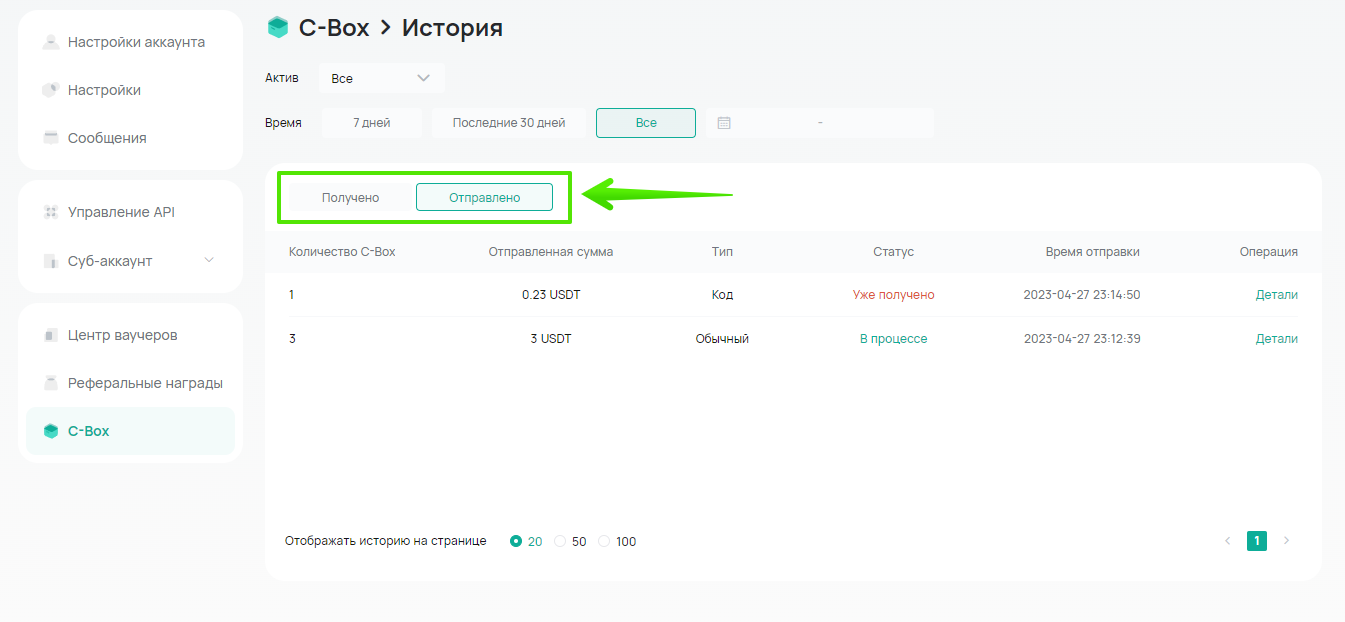Viewport: 1345px width, 622px height.
Task: Click the Суб-аккаунт sidebar icon
Action: (51, 261)
